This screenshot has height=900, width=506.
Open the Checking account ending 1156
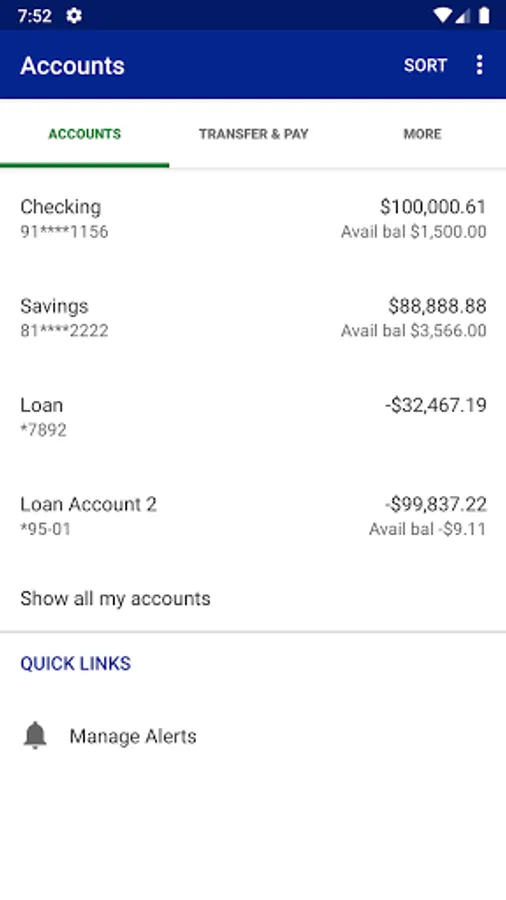[253, 219]
